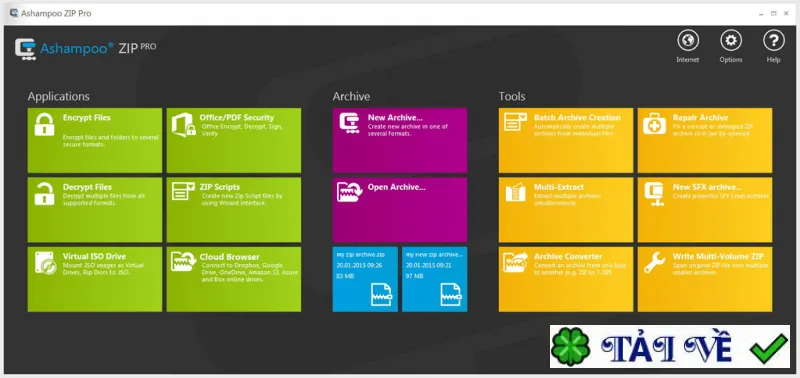Click the 'New Archive...' tile title

point(395,118)
